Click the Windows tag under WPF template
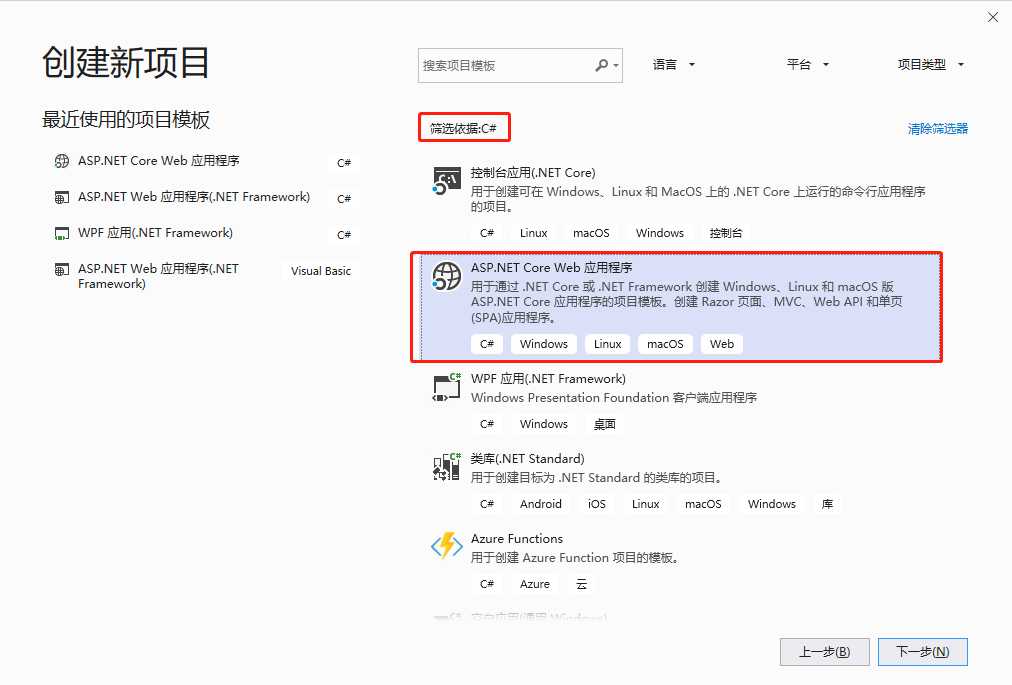The image size is (1012, 685). click(x=543, y=424)
